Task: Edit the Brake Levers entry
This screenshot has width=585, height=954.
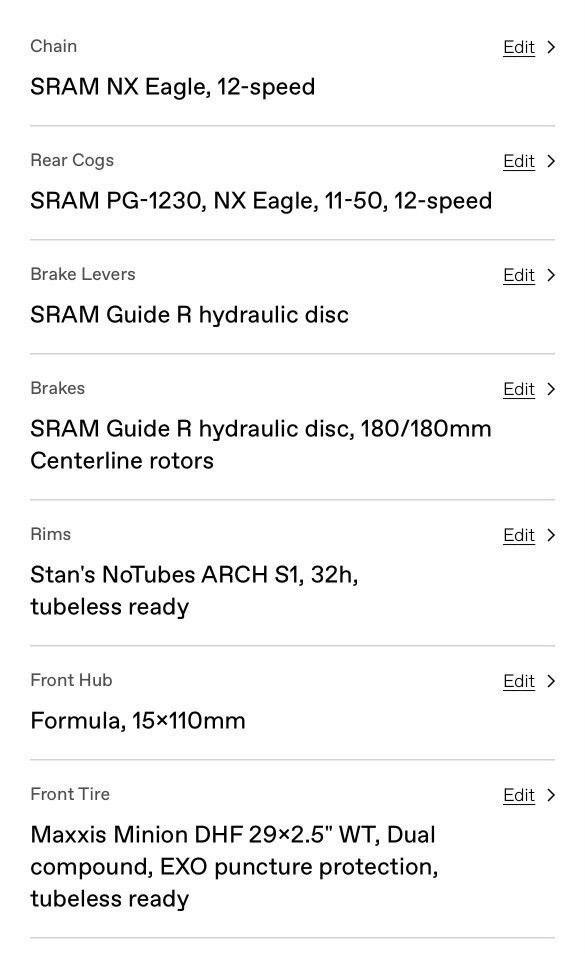Action: [x=519, y=275]
